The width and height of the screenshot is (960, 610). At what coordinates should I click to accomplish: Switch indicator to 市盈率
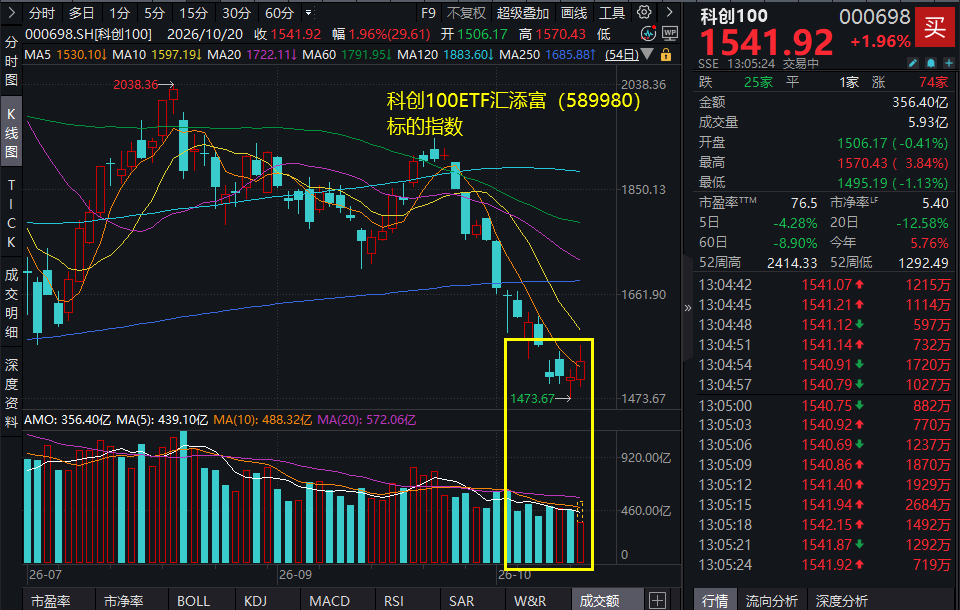50,601
